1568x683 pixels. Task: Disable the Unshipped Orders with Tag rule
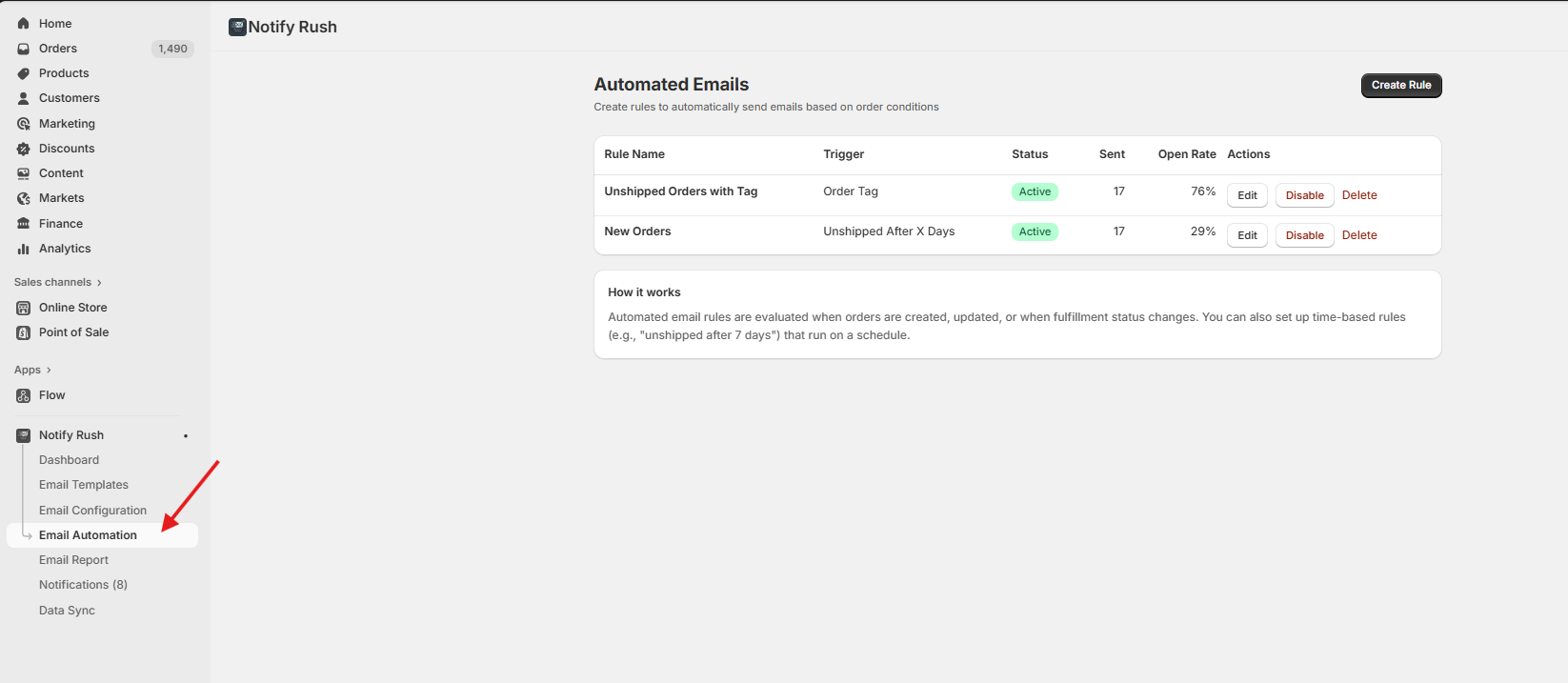pyautogui.click(x=1304, y=195)
